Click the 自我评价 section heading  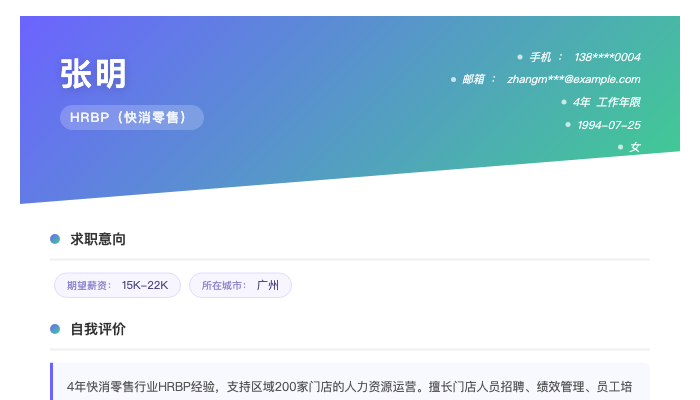[98, 329]
